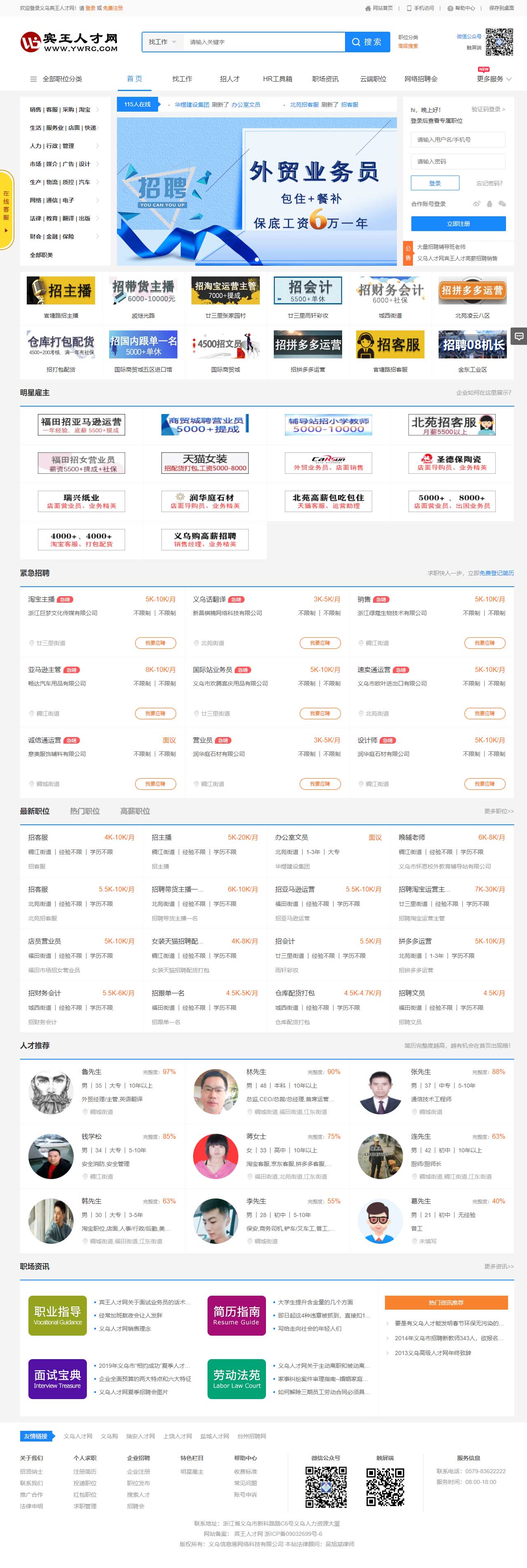Click the banner carousel indicator dot

coord(257,259)
